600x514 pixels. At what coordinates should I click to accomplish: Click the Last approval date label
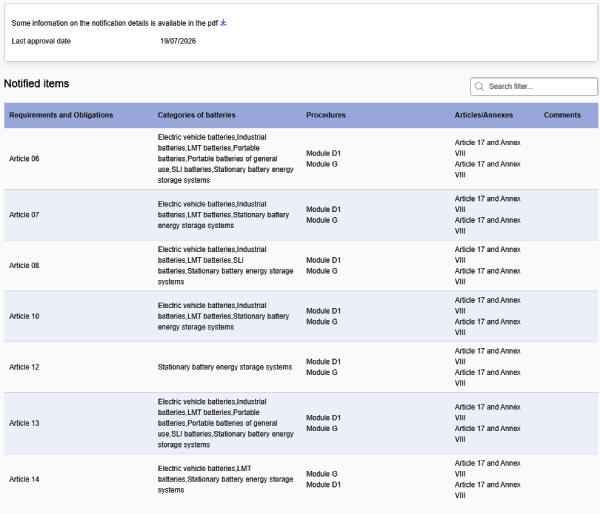click(x=41, y=41)
